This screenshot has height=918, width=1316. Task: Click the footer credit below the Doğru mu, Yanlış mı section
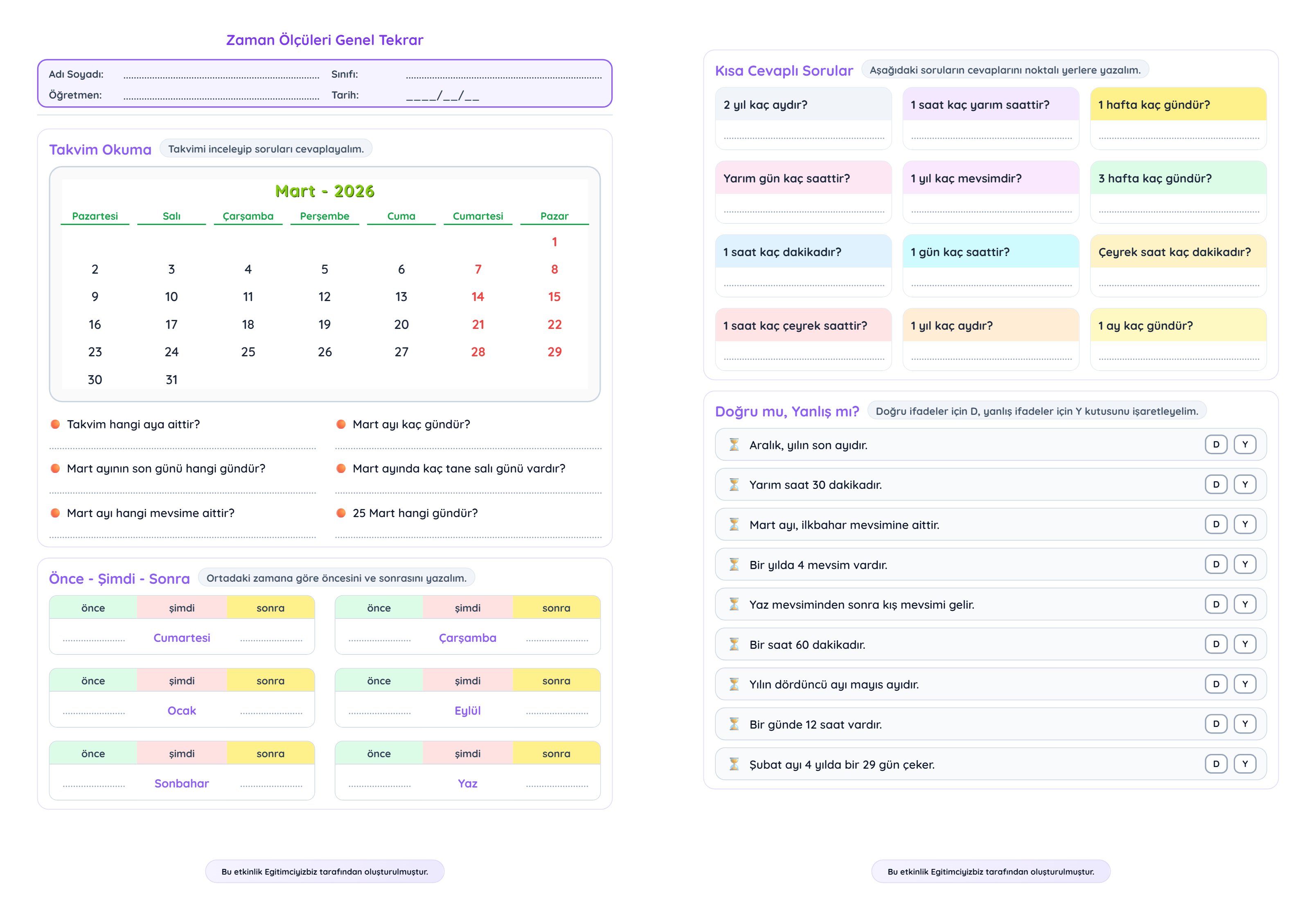990,872
